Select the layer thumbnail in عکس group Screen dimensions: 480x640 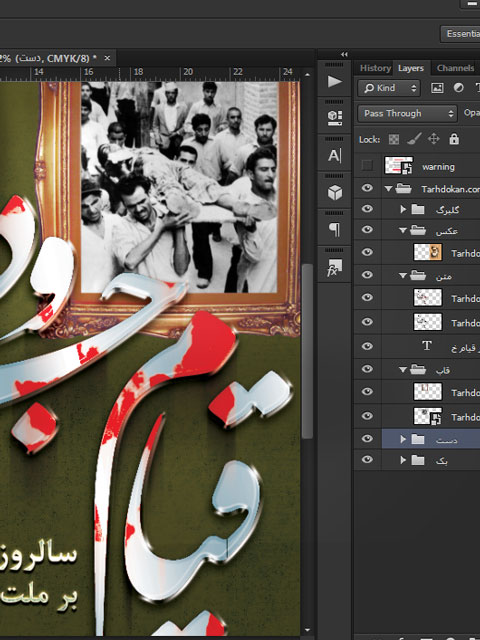coord(427,252)
